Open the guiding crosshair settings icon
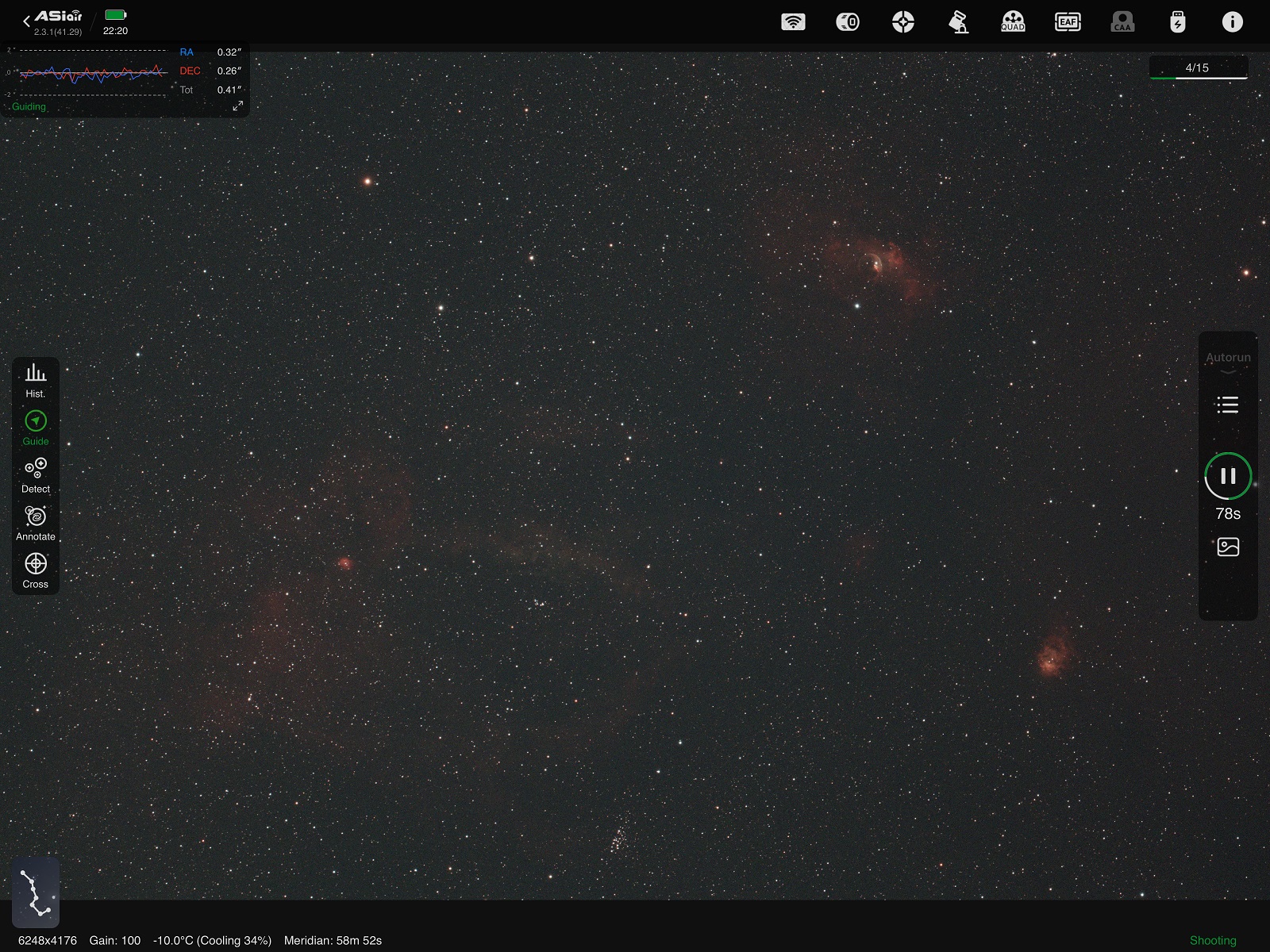 click(x=903, y=22)
